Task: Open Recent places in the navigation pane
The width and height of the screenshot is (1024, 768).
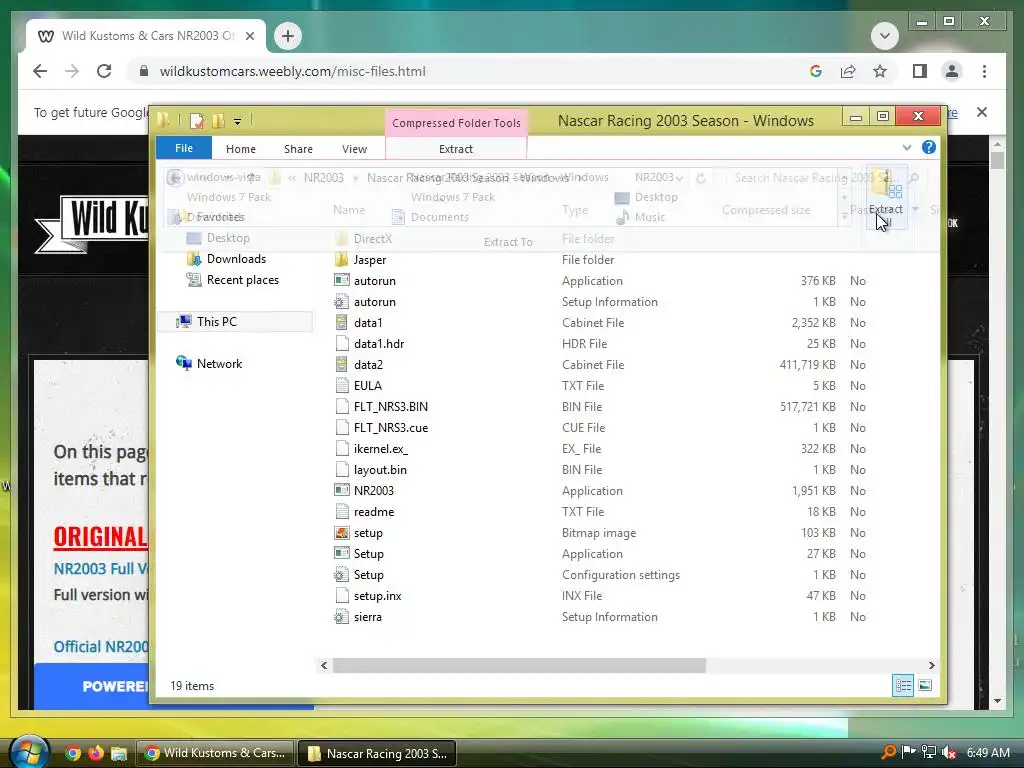Action: [x=242, y=280]
